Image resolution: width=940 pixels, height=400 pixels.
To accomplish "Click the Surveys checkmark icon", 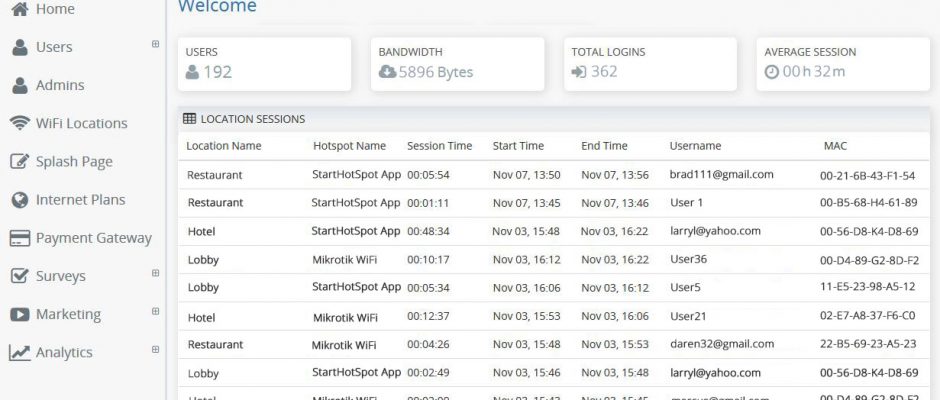I will point(20,276).
